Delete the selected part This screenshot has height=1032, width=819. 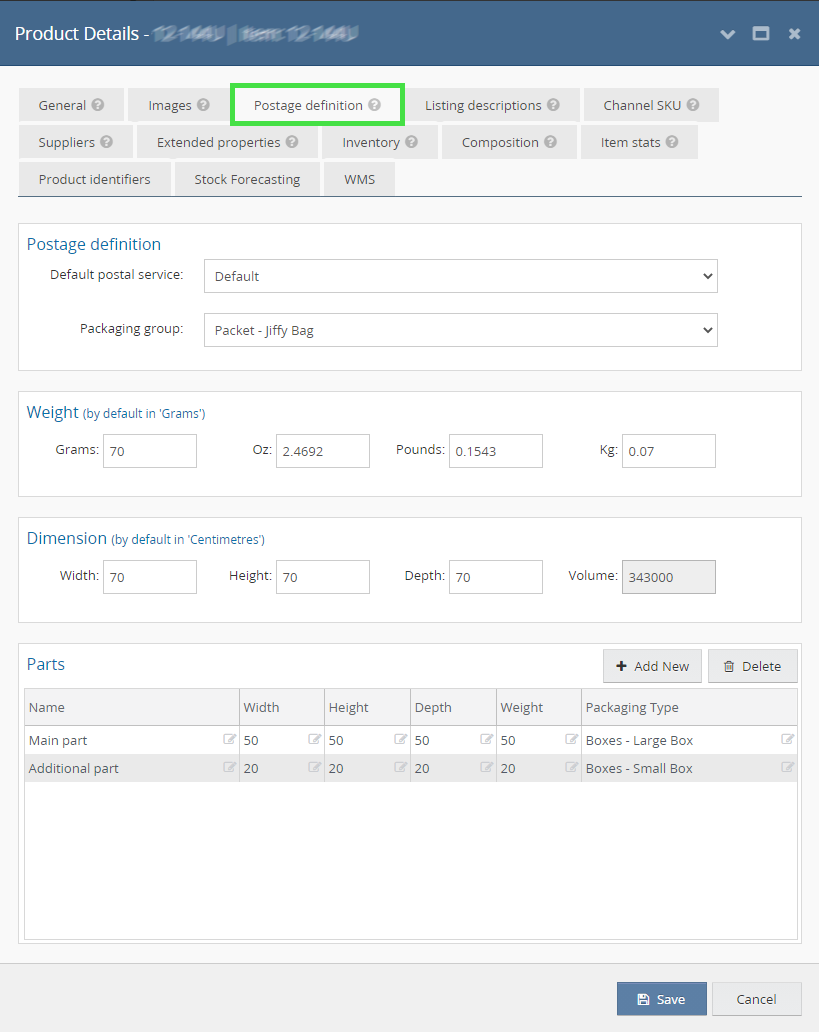[x=752, y=666]
